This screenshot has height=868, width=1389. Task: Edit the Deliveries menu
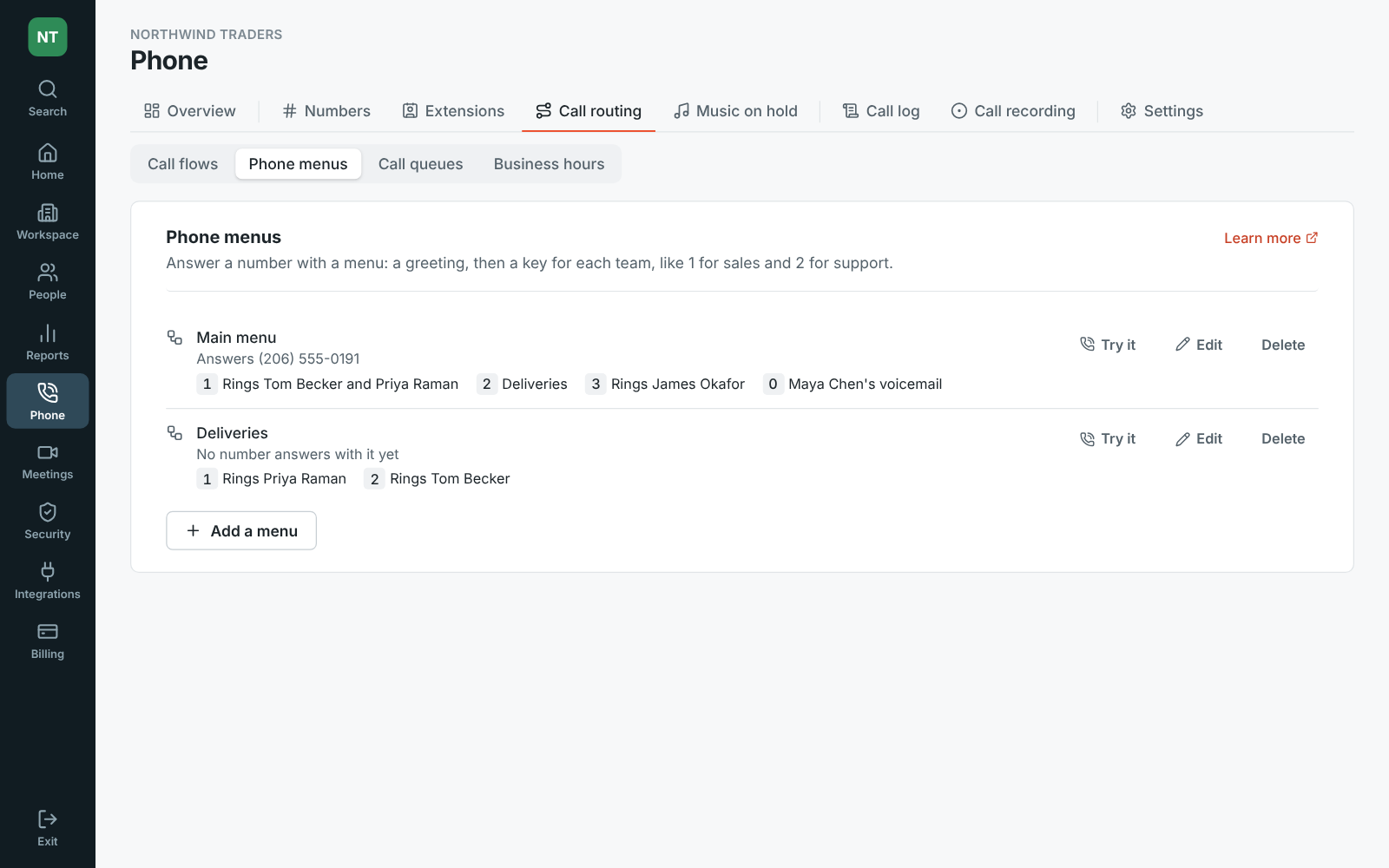pyautogui.click(x=1199, y=439)
